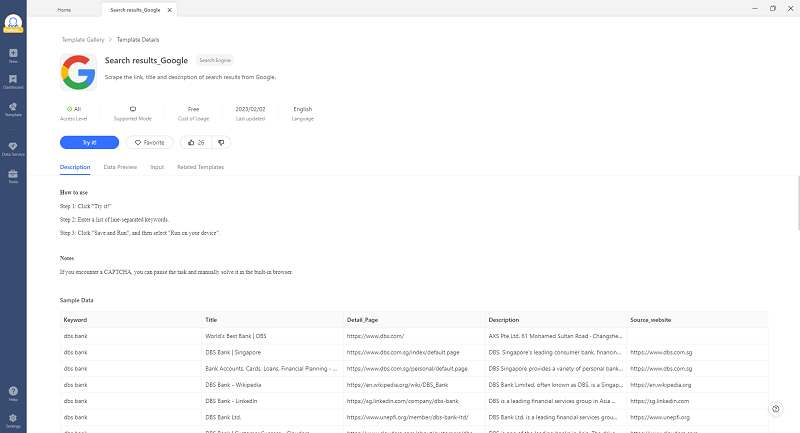Screen dimensions: 800x433
Task: Click the floating help circle icon
Action: (776, 409)
